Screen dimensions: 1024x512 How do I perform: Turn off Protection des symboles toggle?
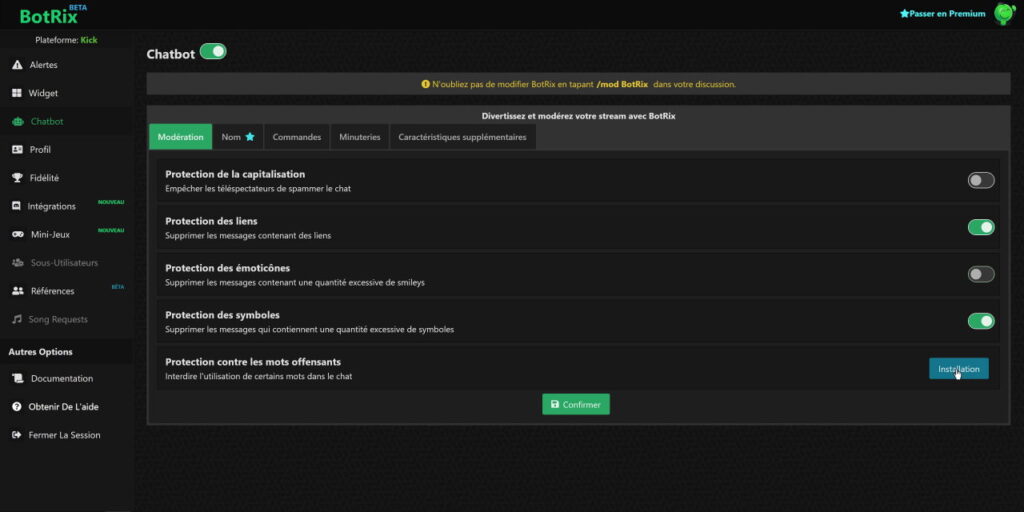(x=981, y=321)
